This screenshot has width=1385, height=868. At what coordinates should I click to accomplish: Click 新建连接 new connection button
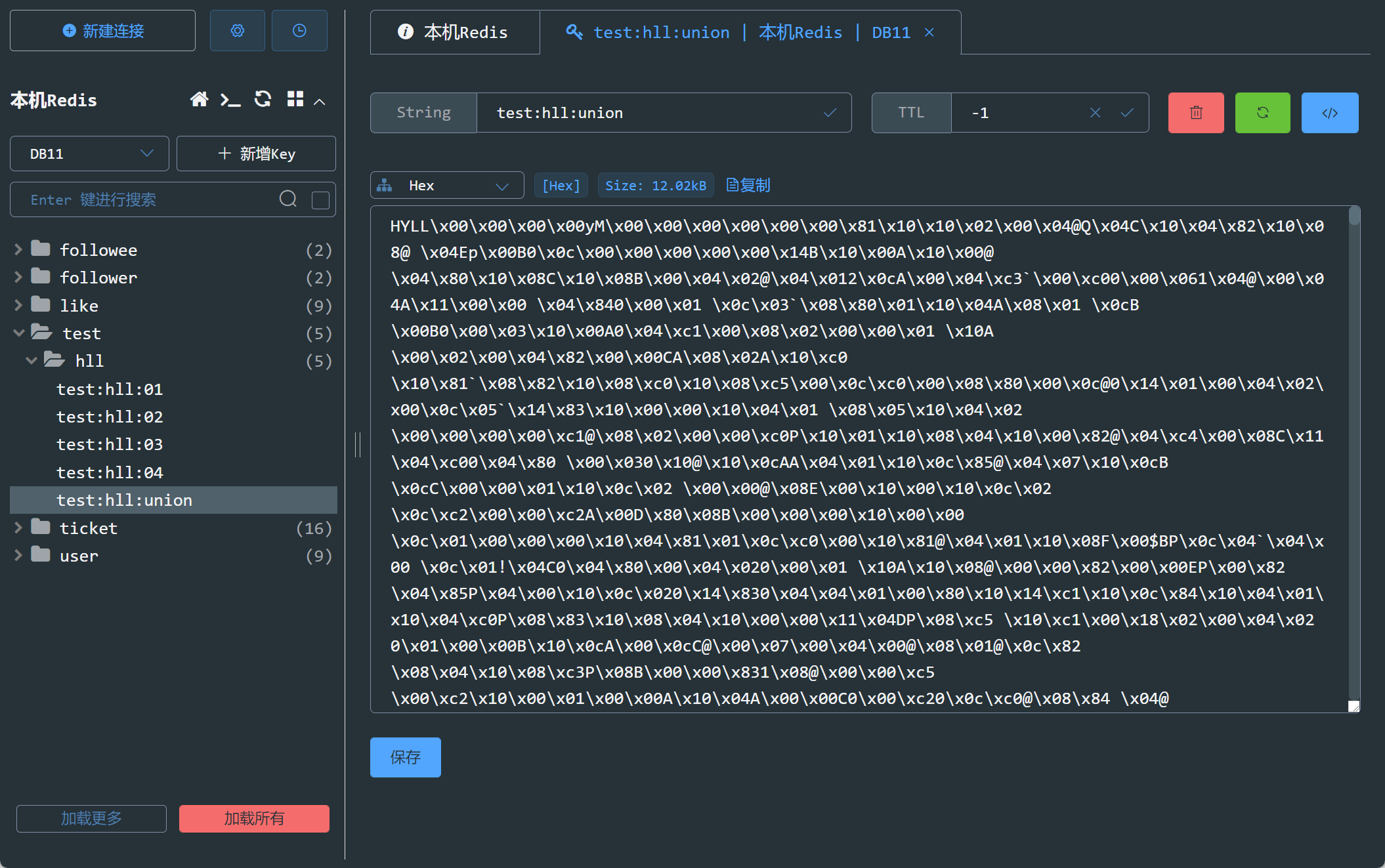tap(102, 31)
